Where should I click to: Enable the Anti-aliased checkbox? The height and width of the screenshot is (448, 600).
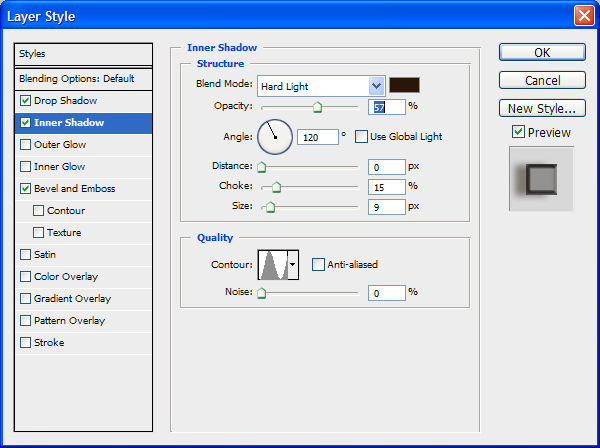tap(318, 265)
